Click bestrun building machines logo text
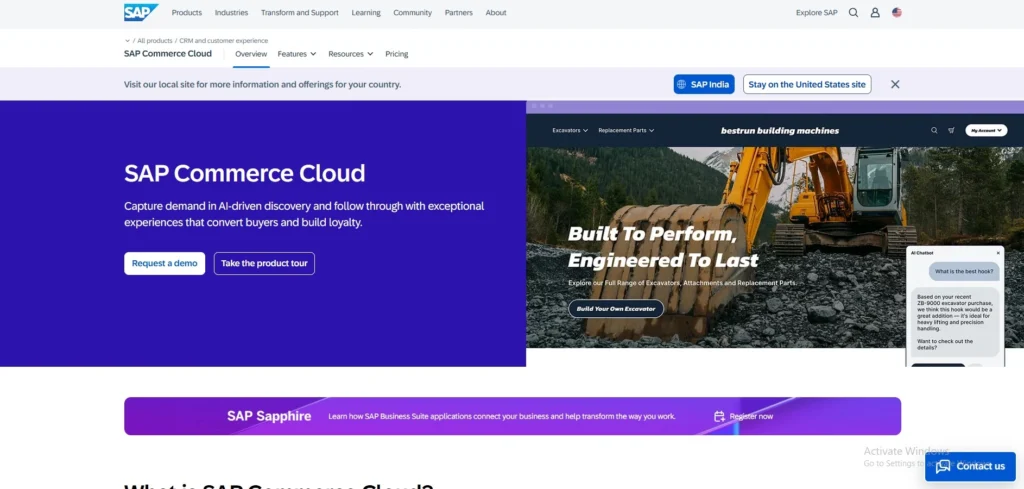This screenshot has width=1024, height=489. click(x=780, y=131)
